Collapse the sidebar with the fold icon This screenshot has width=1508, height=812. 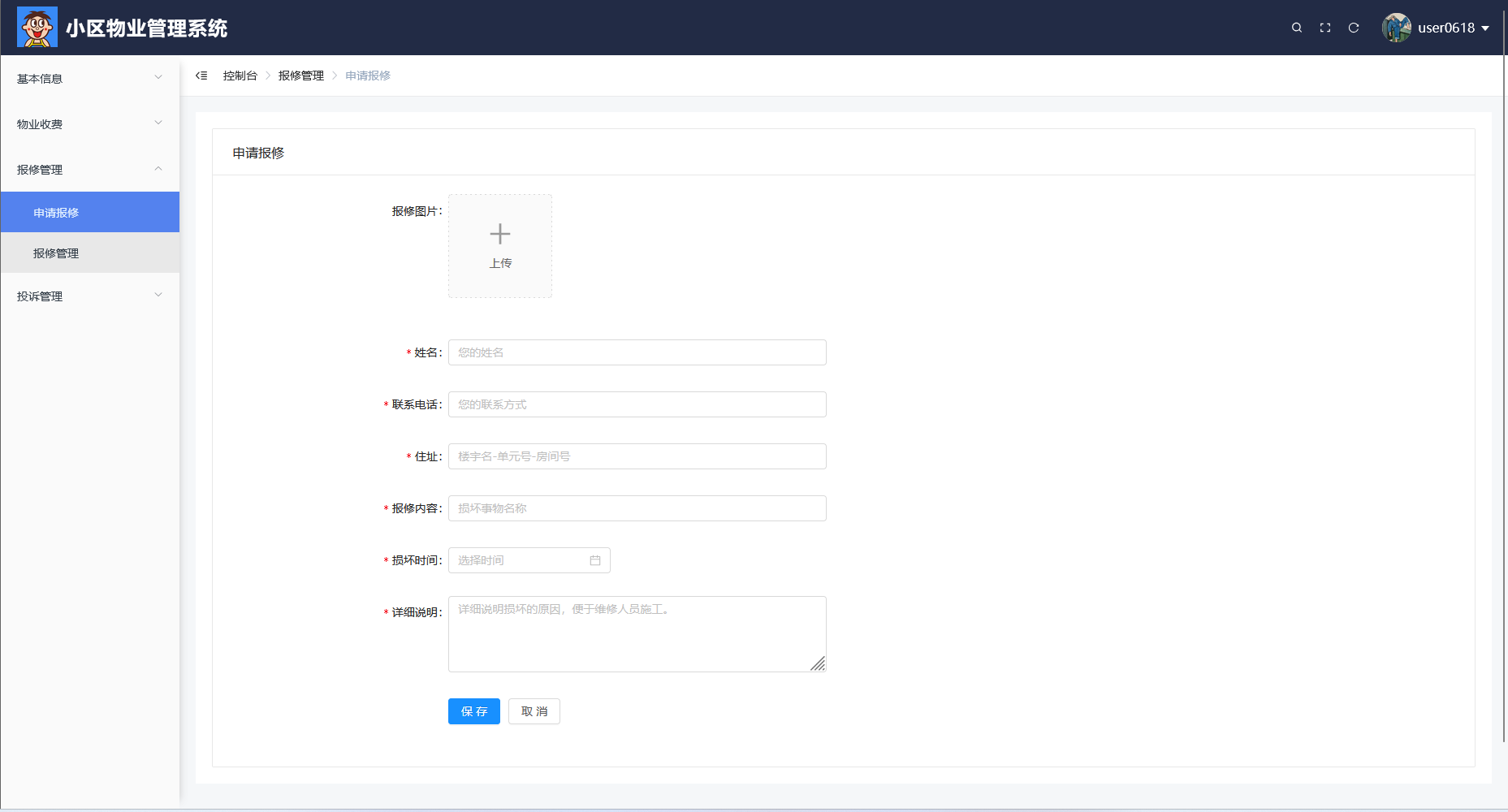201,76
